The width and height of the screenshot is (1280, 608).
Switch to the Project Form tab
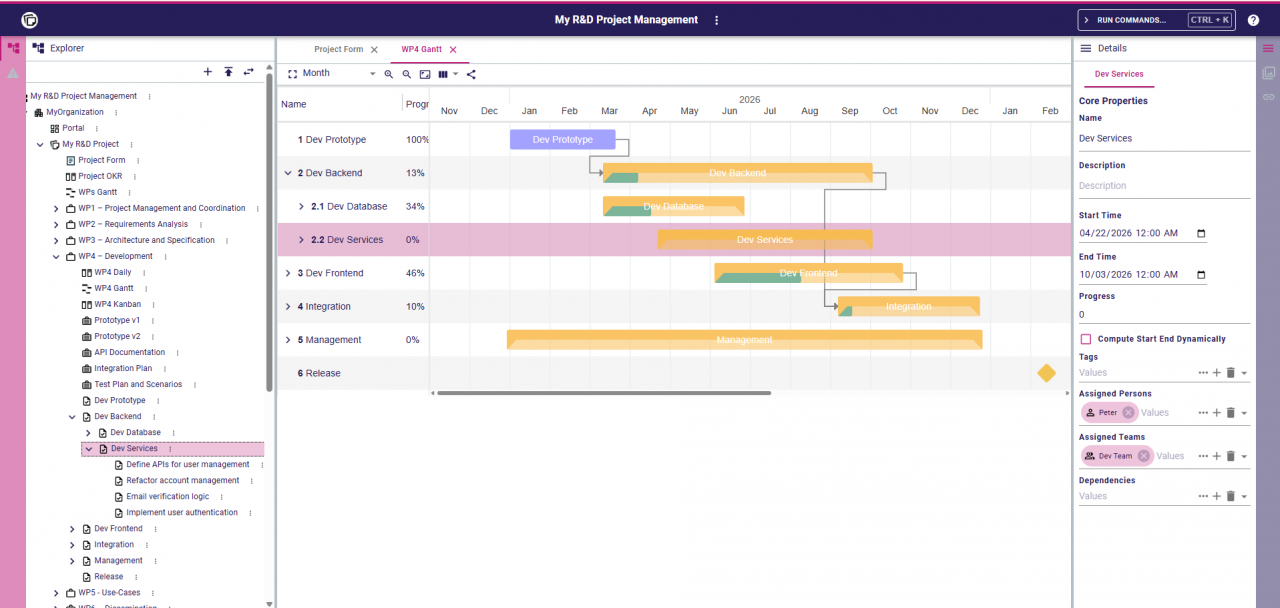[339, 47]
